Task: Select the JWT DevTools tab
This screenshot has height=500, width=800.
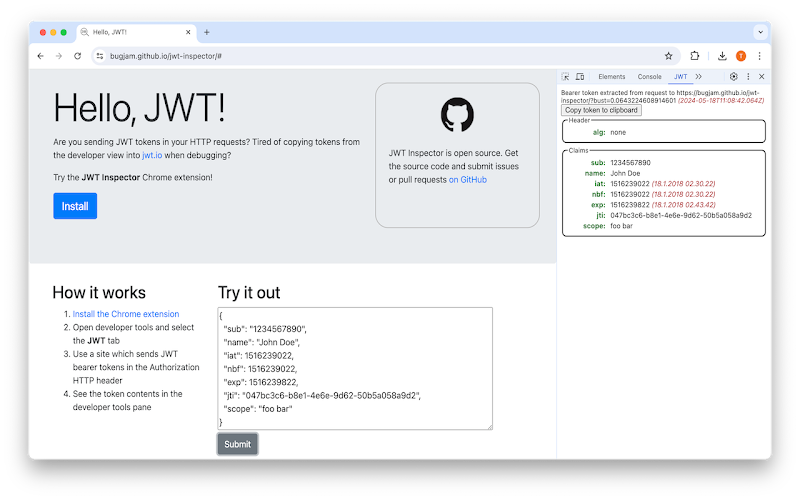Action: tap(681, 77)
